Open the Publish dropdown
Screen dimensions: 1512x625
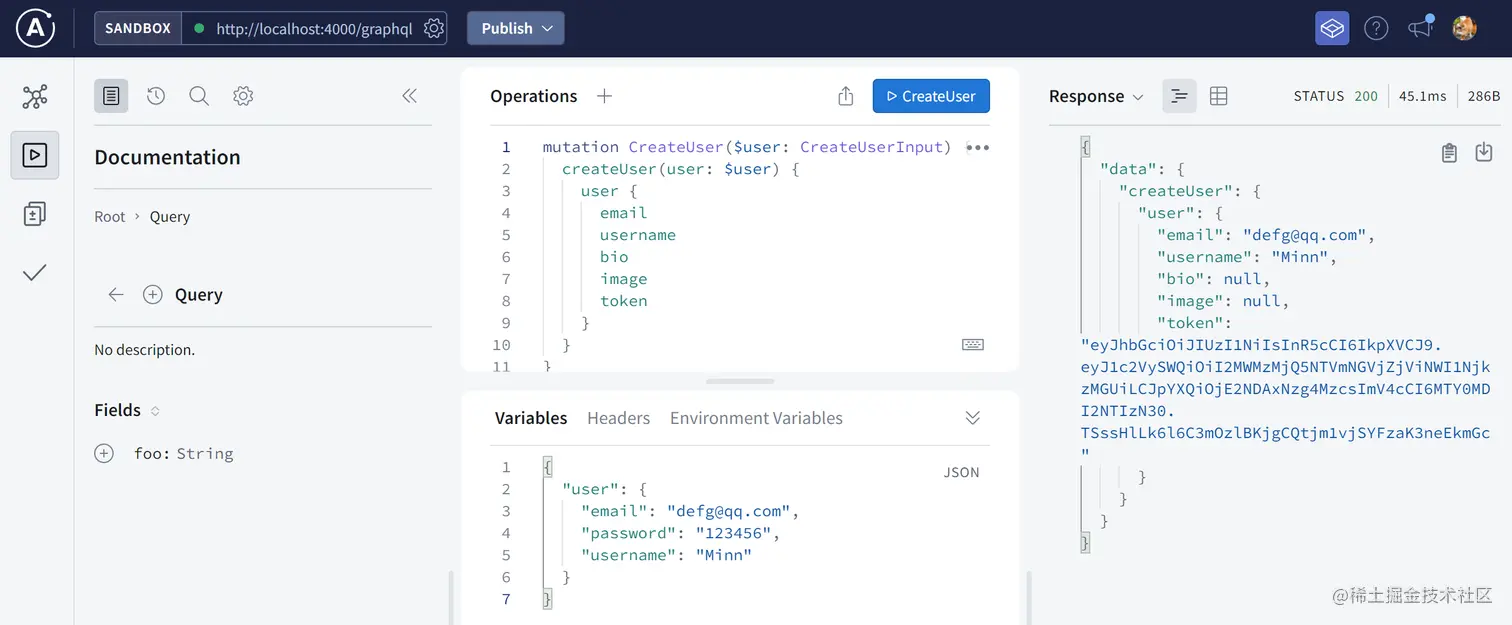tap(516, 28)
